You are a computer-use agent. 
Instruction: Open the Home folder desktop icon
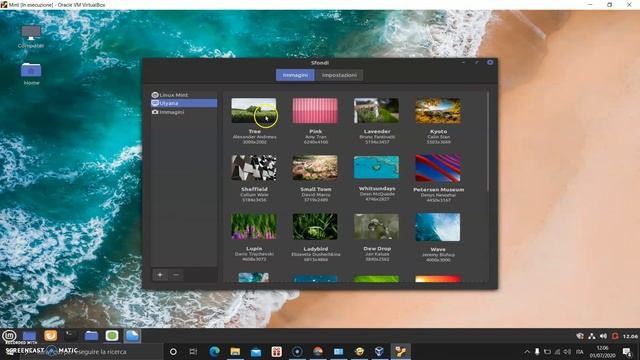[31, 74]
